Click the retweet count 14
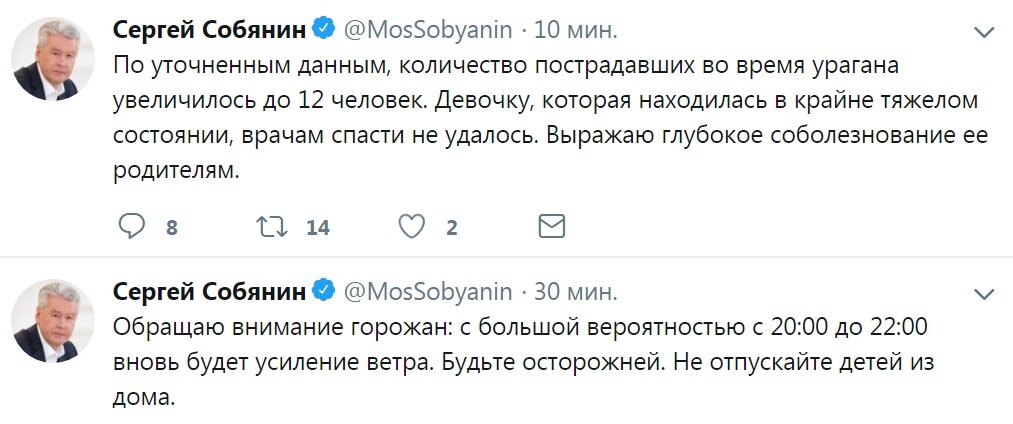1013x424 pixels. click(x=317, y=228)
